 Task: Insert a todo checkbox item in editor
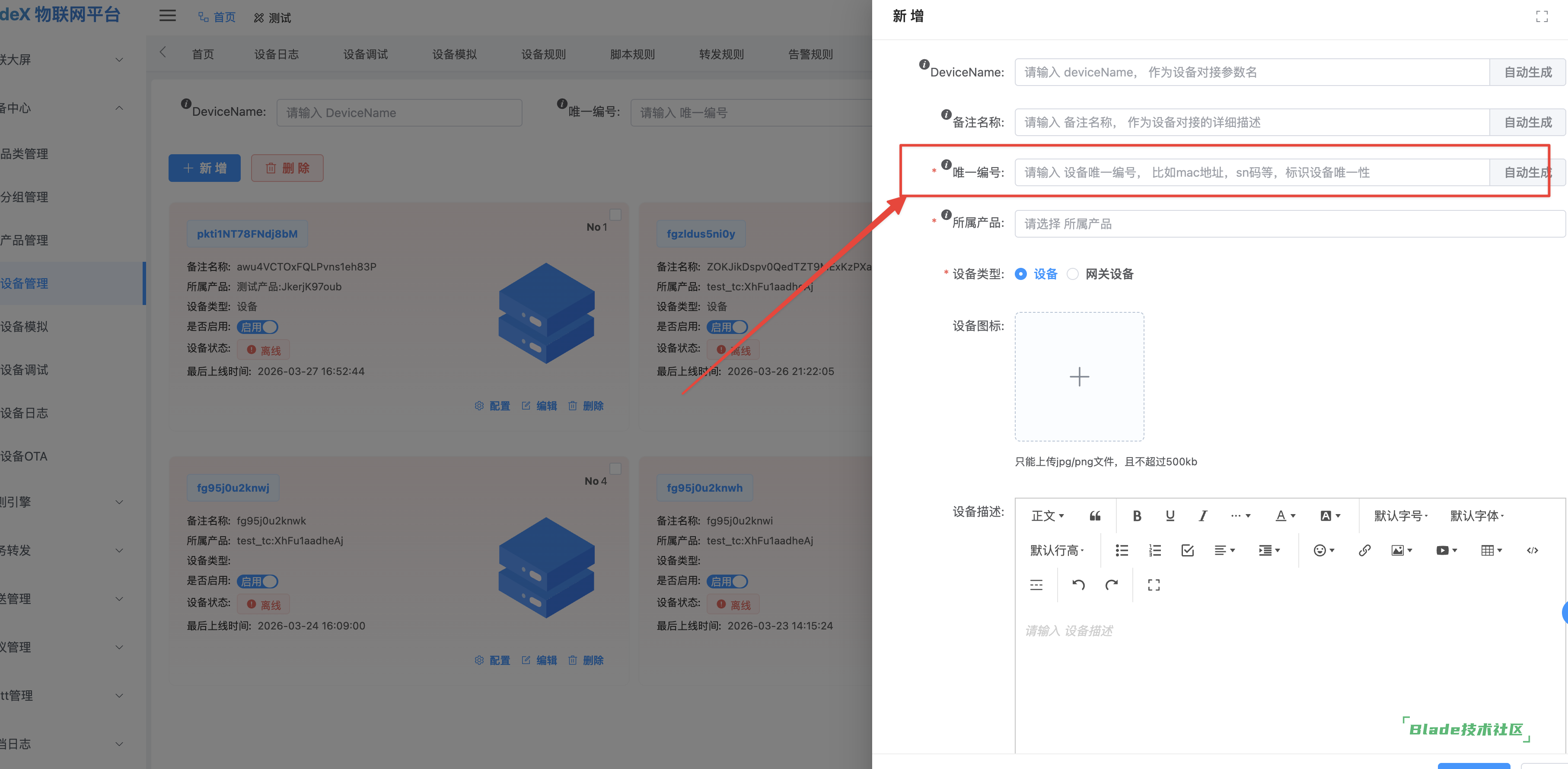[1187, 550]
